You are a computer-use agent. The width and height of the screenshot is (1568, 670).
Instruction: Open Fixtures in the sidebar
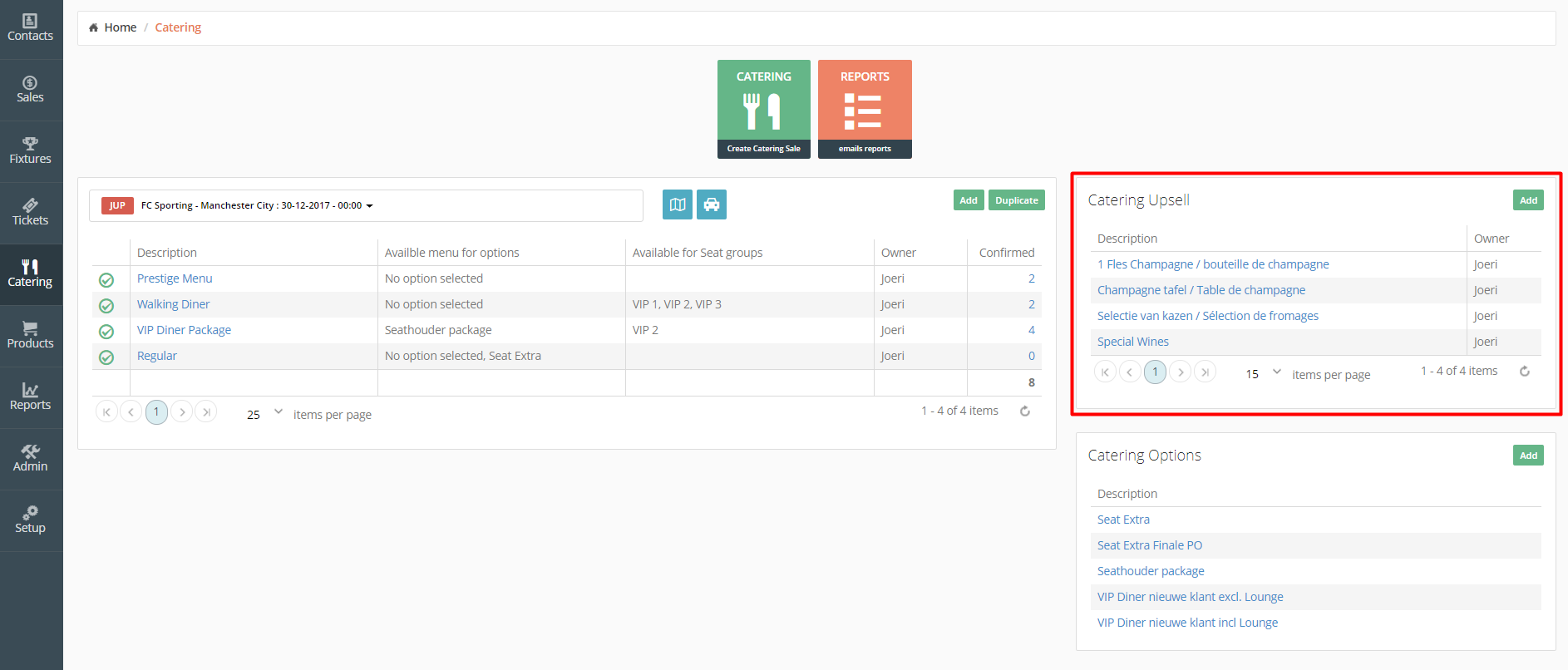pyautogui.click(x=31, y=152)
